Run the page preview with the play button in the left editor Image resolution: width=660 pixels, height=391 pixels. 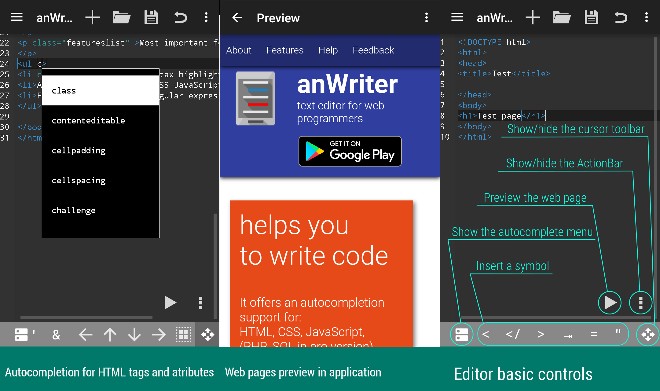click(x=170, y=302)
